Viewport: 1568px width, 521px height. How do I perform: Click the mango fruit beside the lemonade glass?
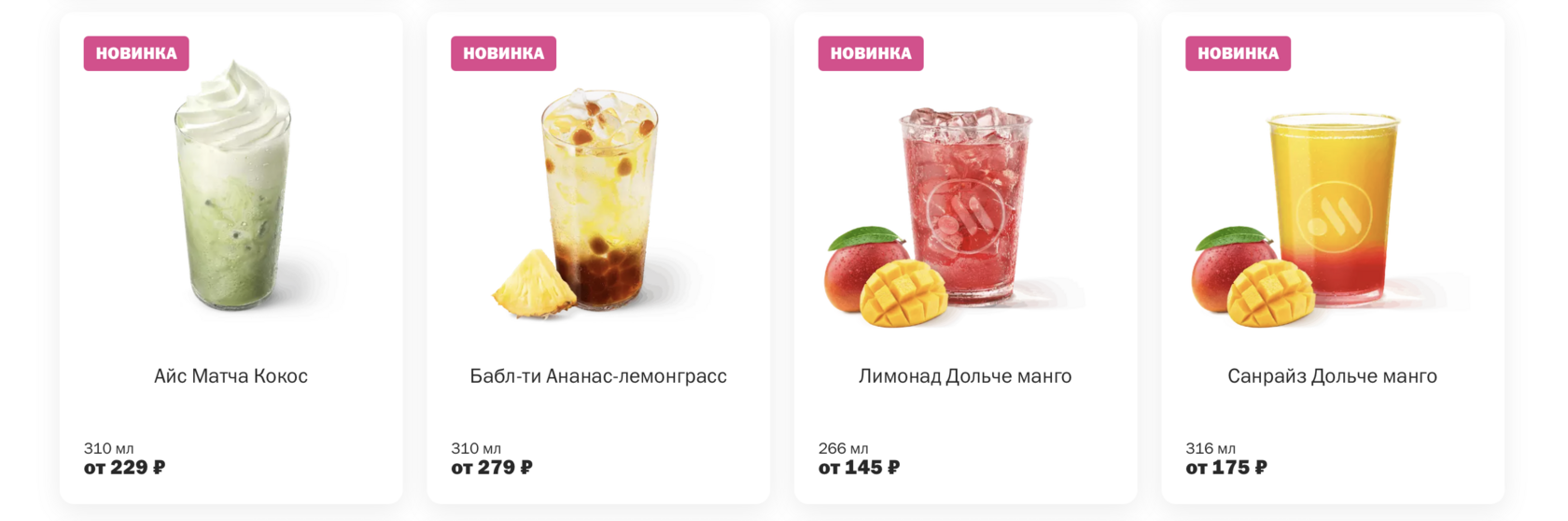(x=885, y=277)
